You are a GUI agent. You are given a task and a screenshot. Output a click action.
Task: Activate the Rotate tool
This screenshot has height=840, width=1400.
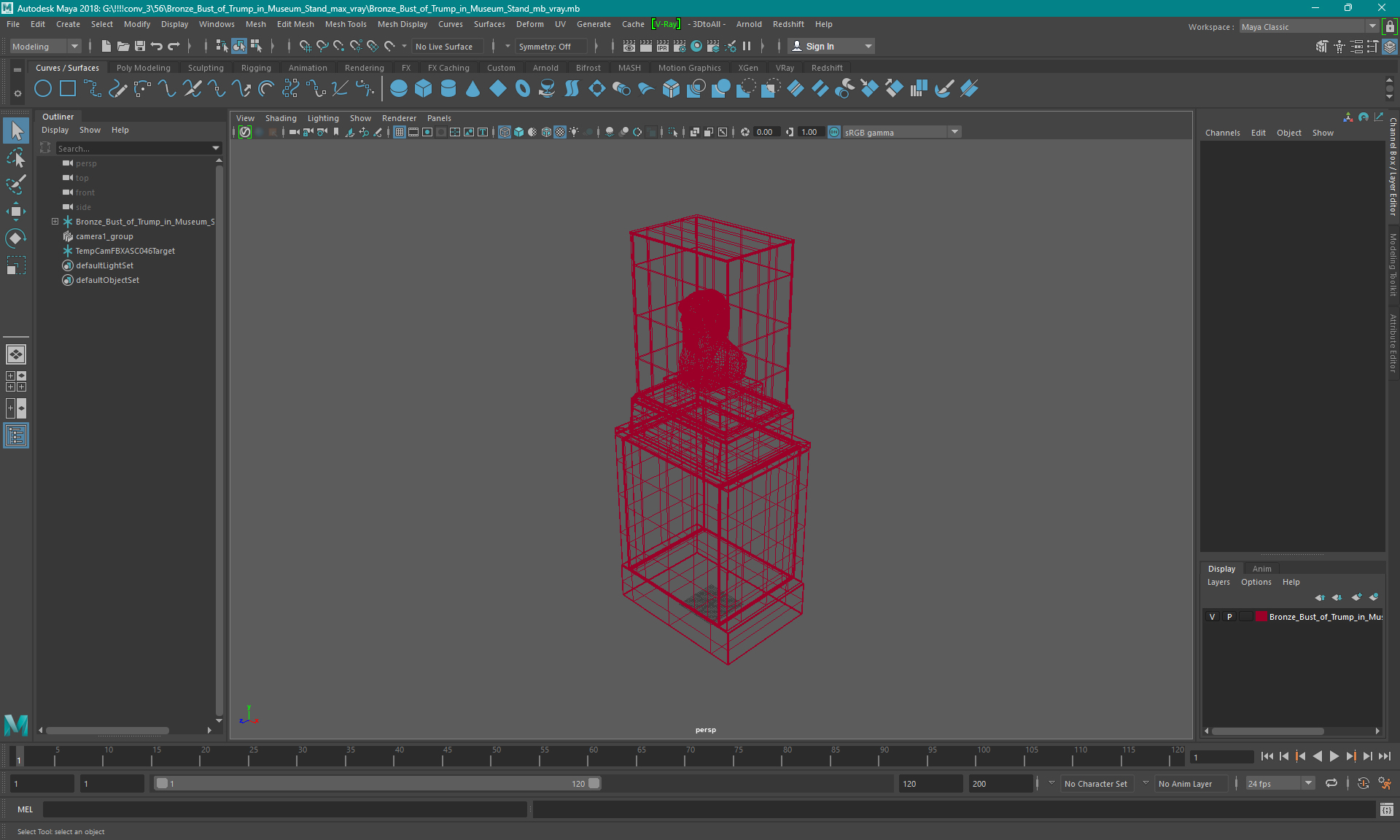[x=16, y=238]
